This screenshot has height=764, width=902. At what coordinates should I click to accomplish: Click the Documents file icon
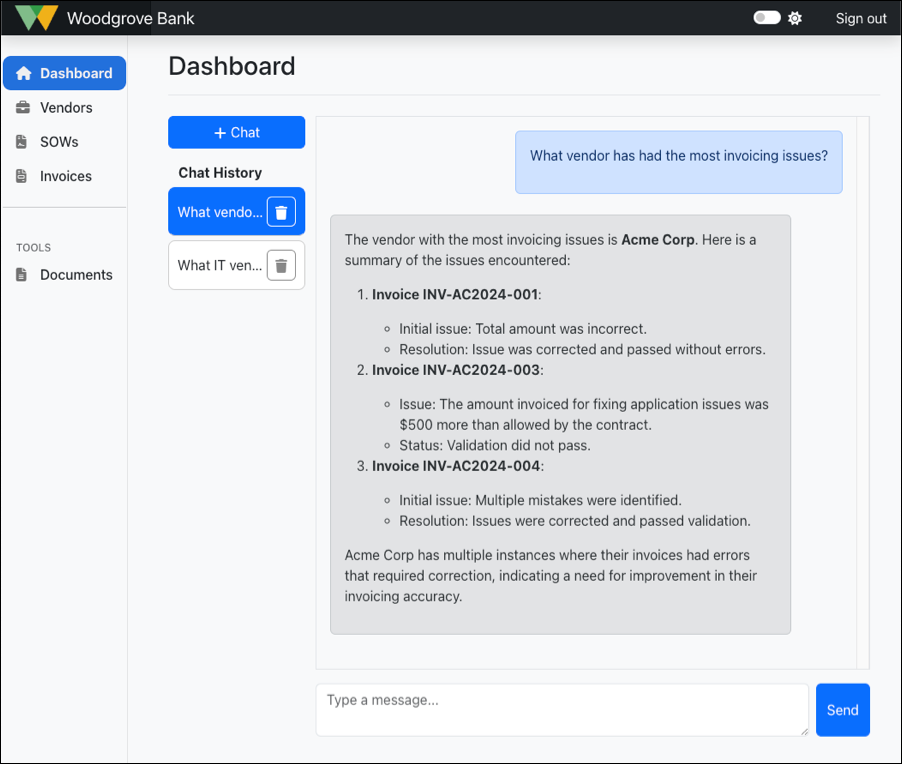click(x=22, y=274)
